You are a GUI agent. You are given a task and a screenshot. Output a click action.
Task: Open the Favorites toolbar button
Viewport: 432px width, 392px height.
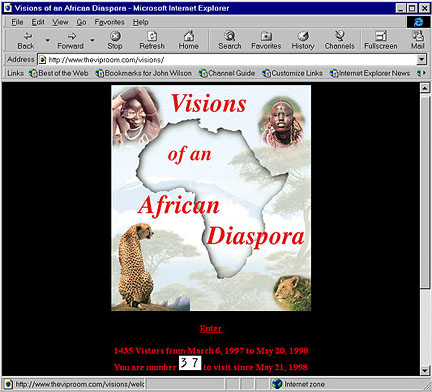click(266, 41)
